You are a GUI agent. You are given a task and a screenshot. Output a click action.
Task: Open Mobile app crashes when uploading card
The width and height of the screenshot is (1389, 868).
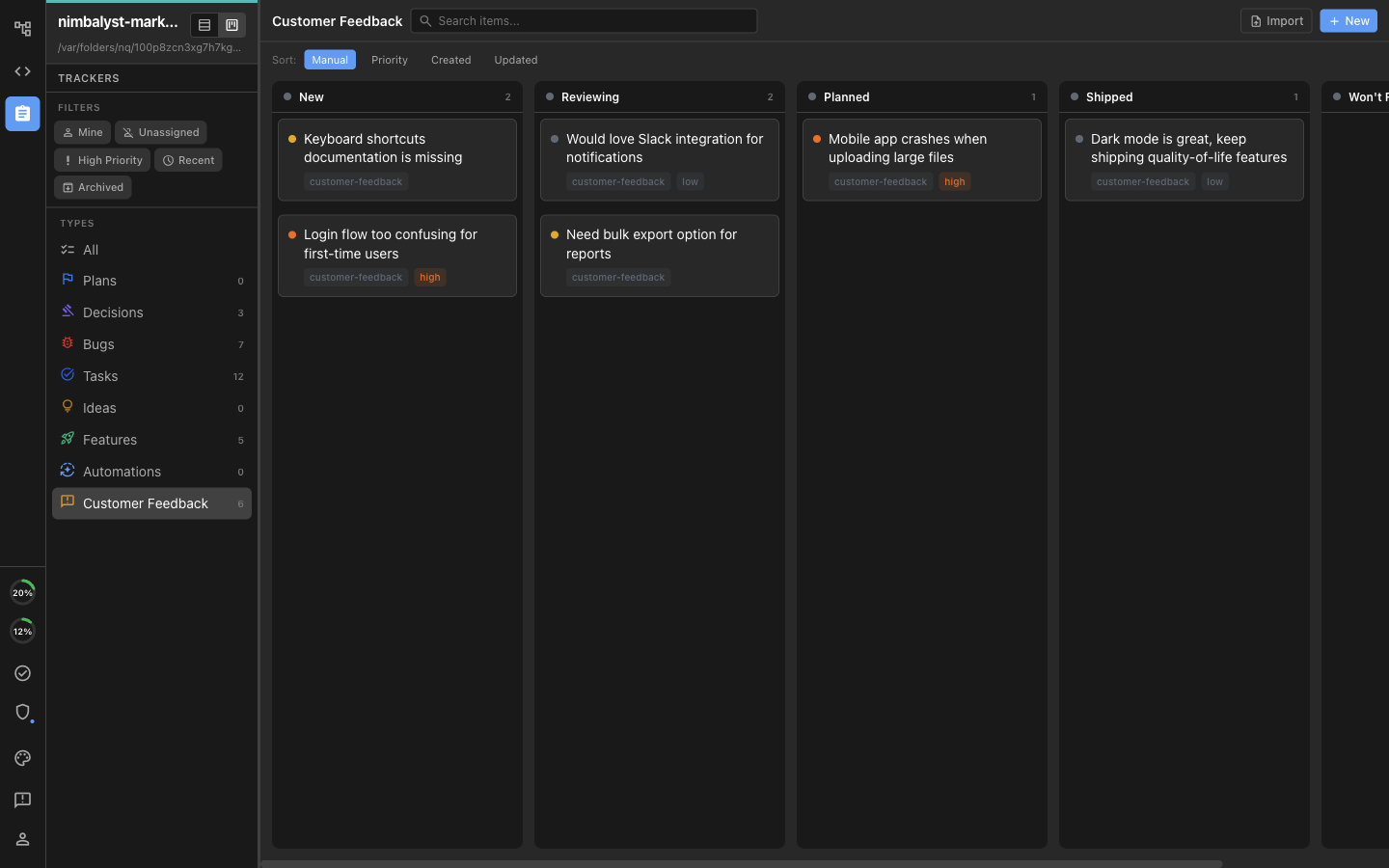[922, 160]
